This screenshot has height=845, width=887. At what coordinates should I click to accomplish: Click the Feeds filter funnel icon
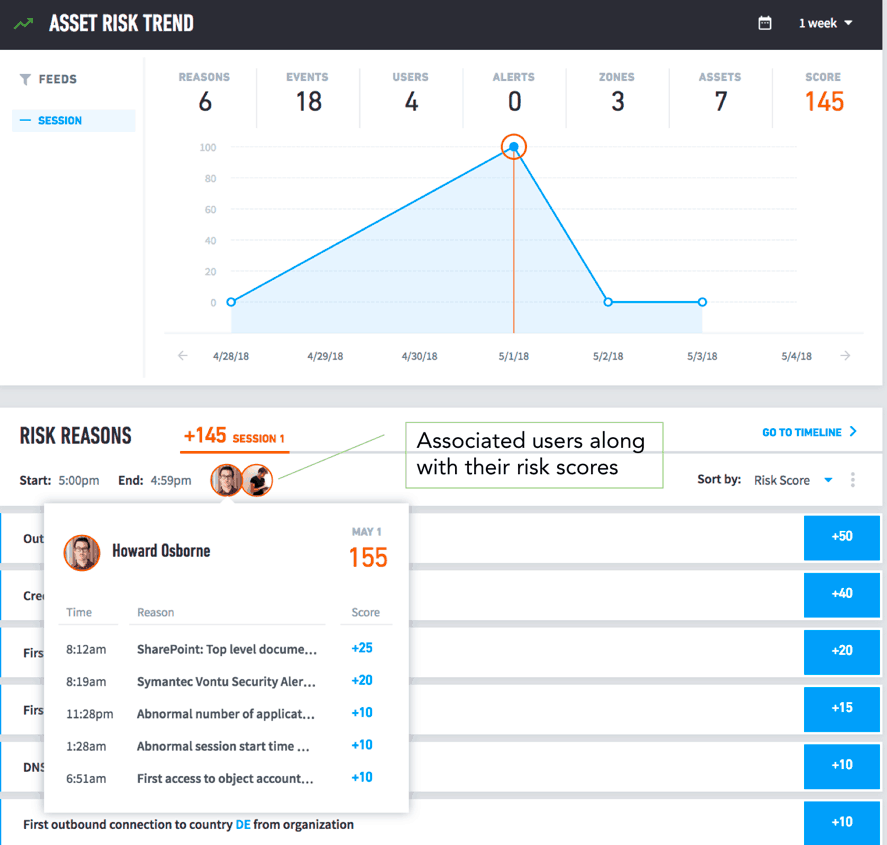[25, 79]
